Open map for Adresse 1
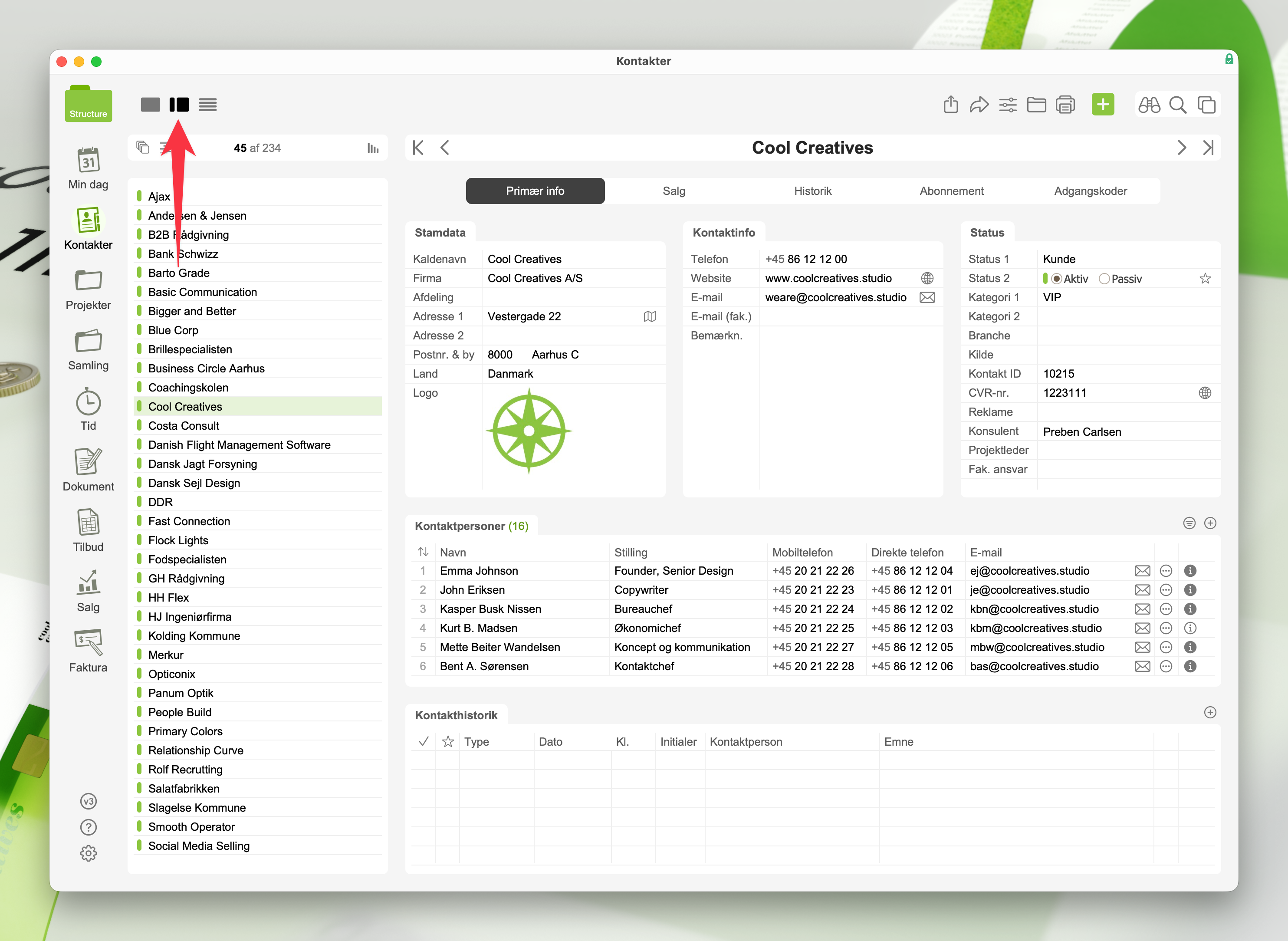 pyautogui.click(x=650, y=317)
